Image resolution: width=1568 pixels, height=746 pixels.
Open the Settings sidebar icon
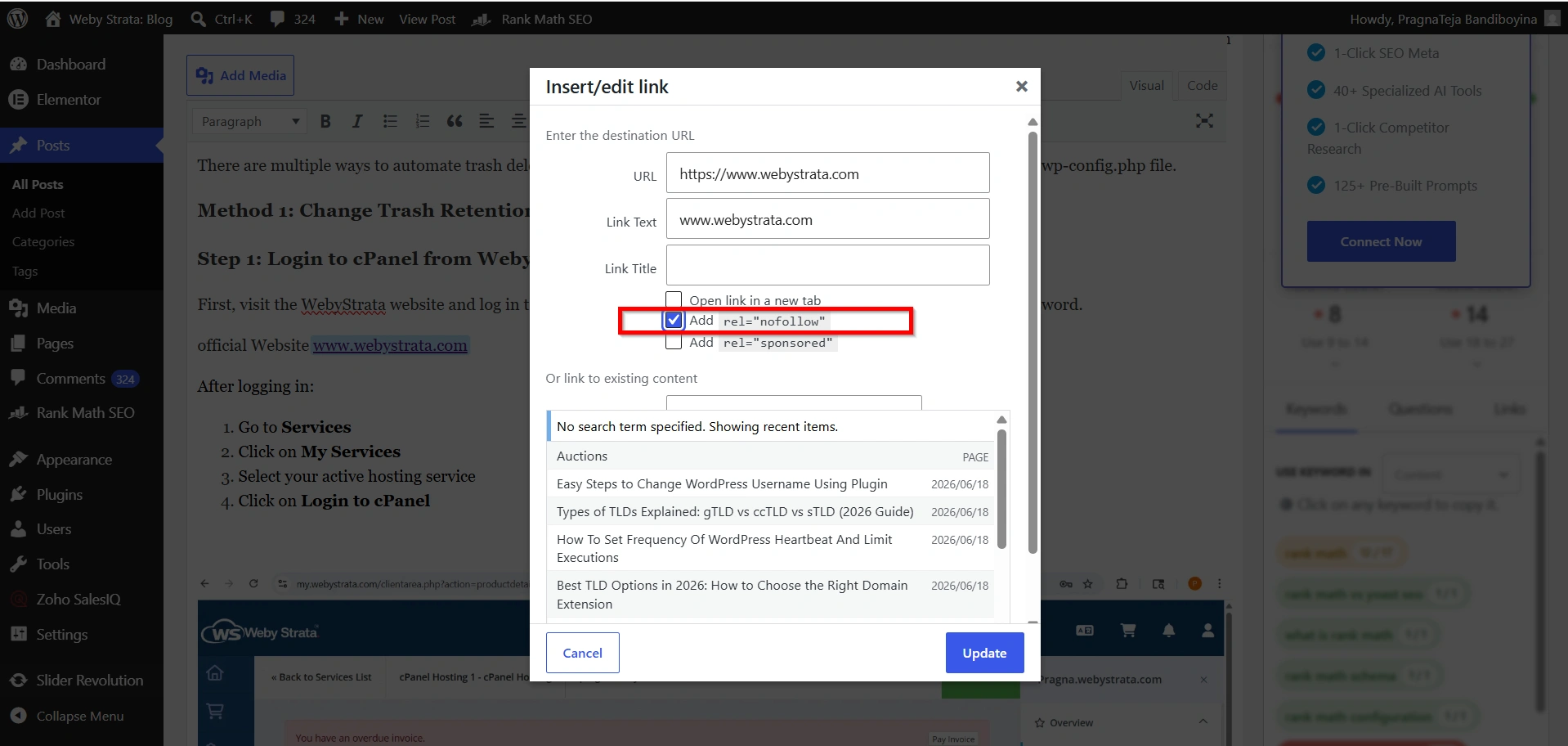click(18, 634)
